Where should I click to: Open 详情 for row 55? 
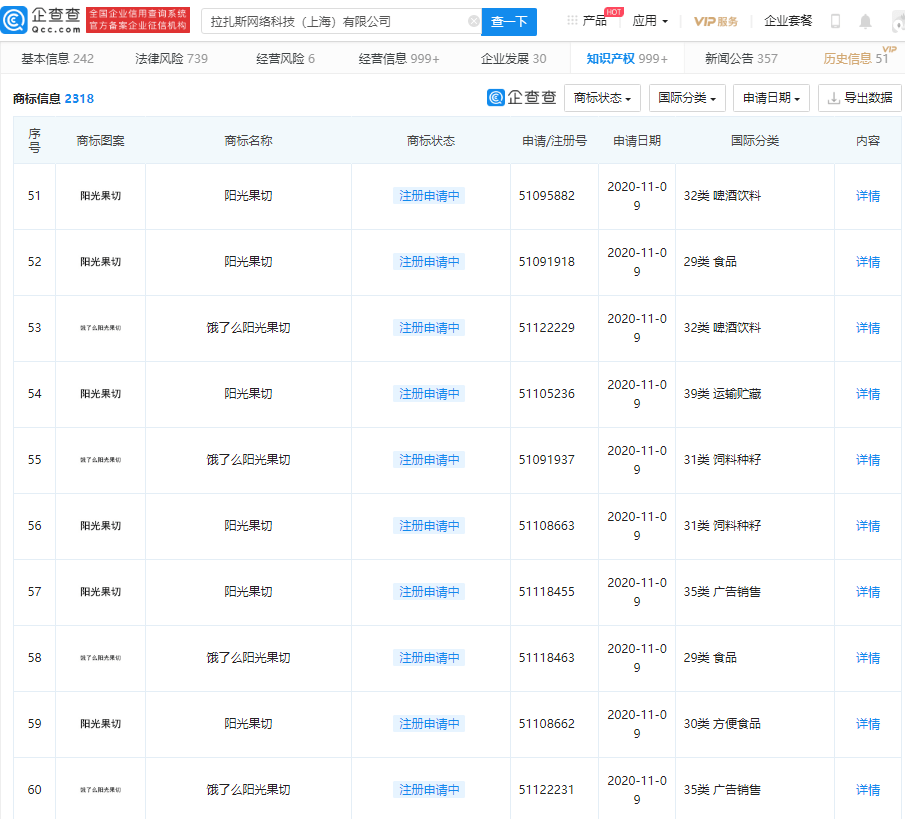point(867,460)
